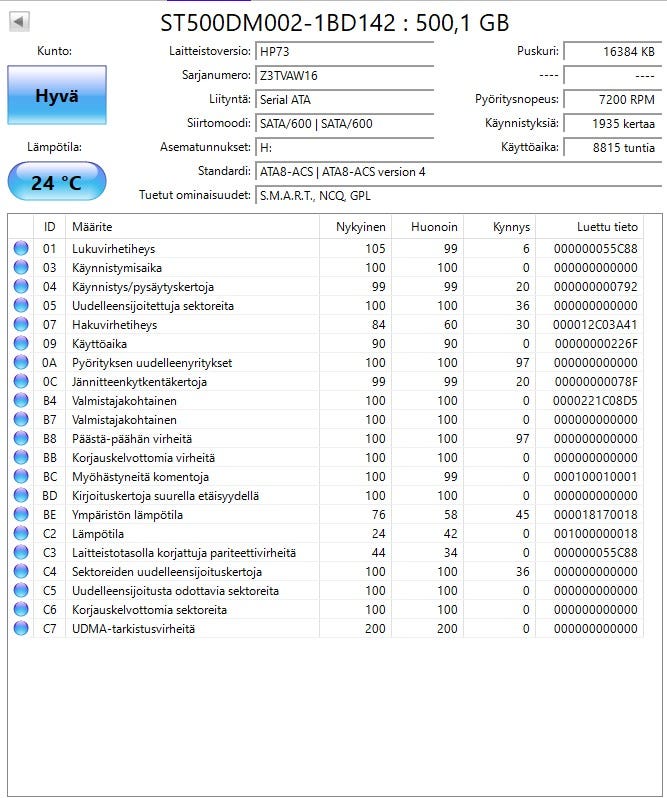Open the Hyvä health status button
Viewport: 667px width, 798px height.
tap(57, 95)
